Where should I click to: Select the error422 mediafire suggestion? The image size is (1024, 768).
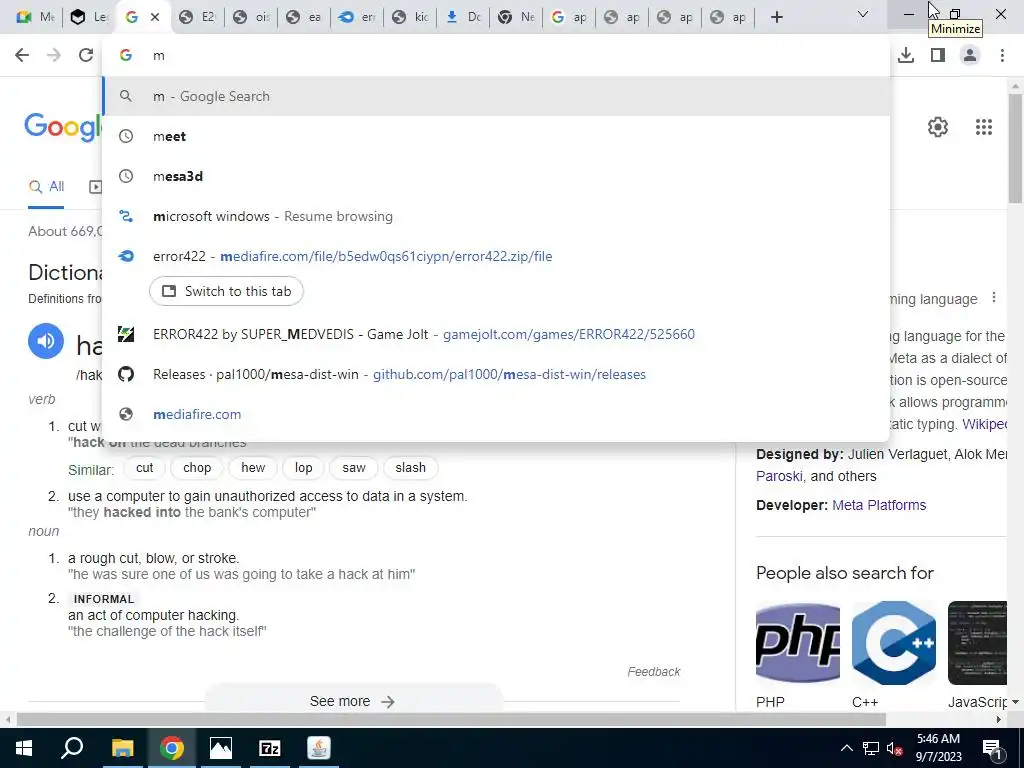point(496,256)
